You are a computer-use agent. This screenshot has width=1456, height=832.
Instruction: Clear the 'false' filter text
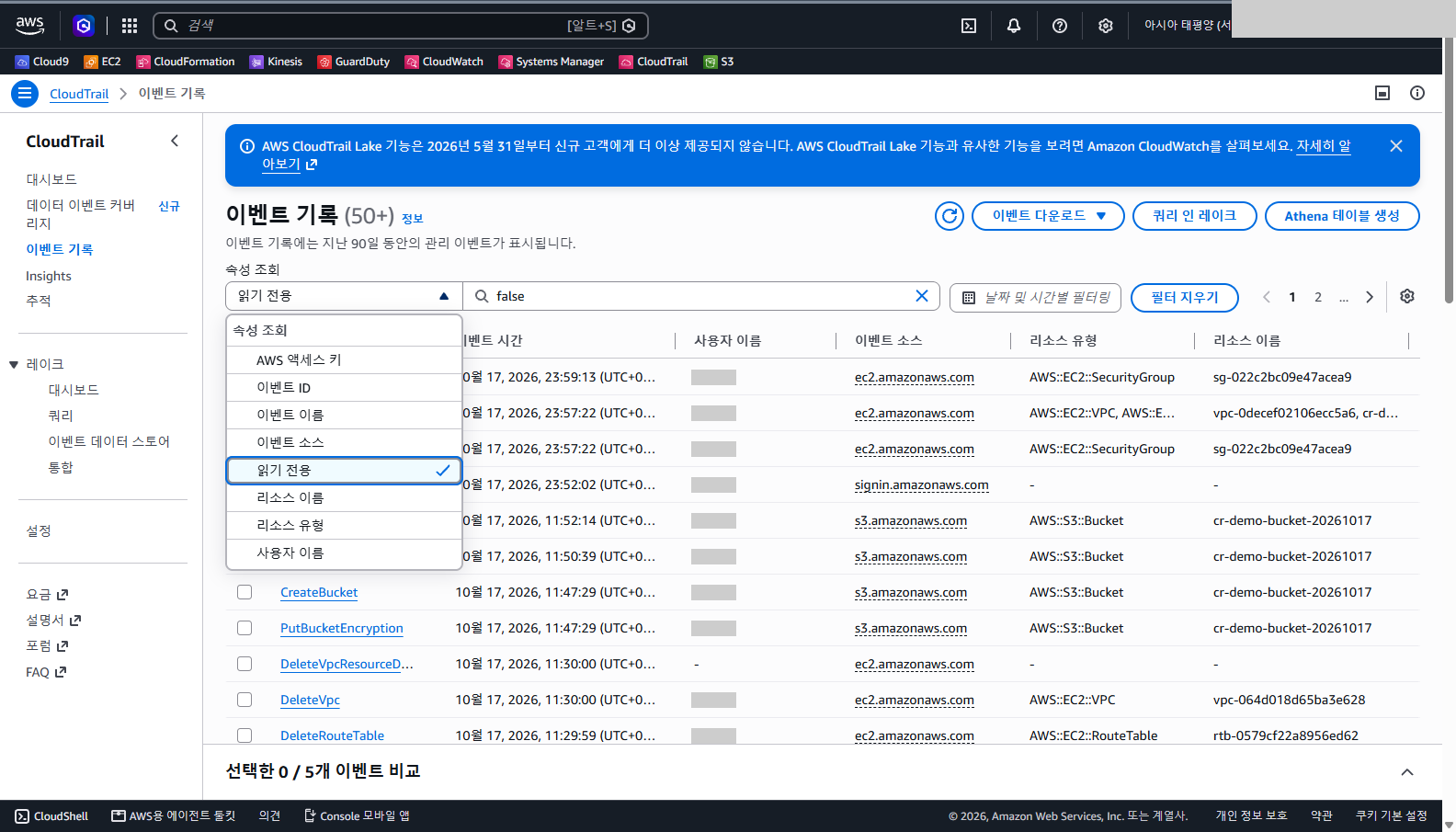pyautogui.click(x=922, y=295)
